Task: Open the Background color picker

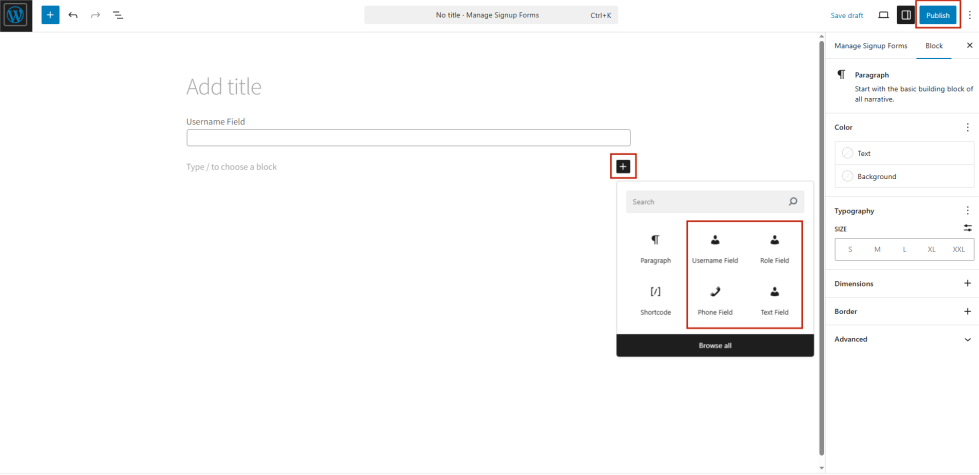Action: pyautogui.click(x=904, y=177)
